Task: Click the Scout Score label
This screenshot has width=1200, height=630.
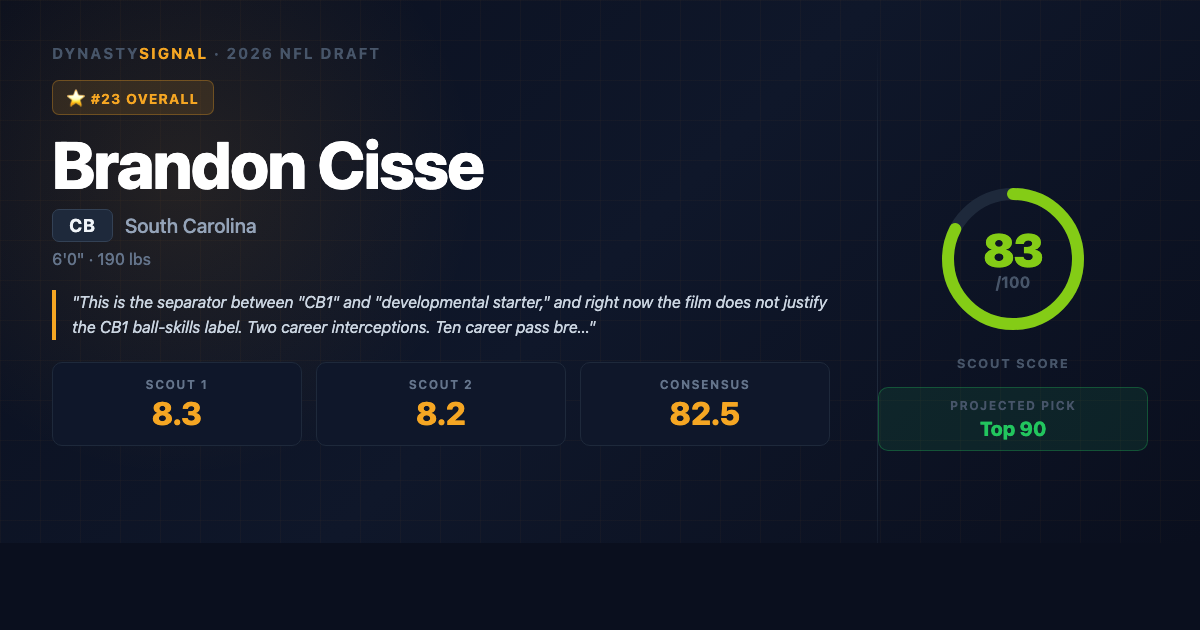Action: pyautogui.click(x=1013, y=364)
